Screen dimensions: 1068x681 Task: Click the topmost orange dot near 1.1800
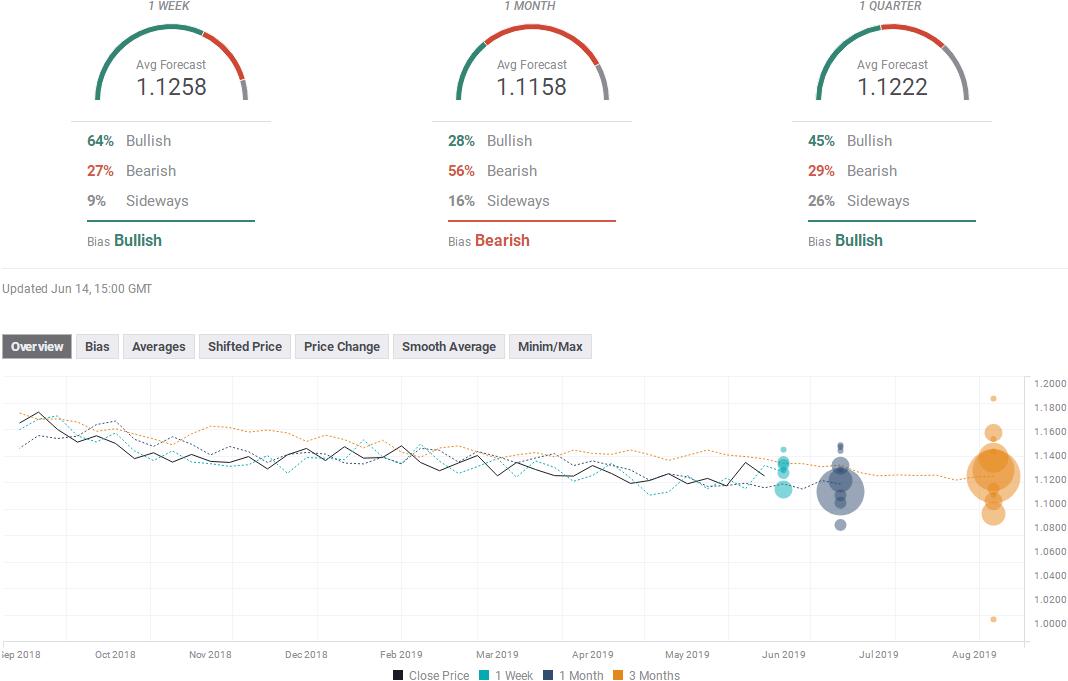tap(993, 398)
